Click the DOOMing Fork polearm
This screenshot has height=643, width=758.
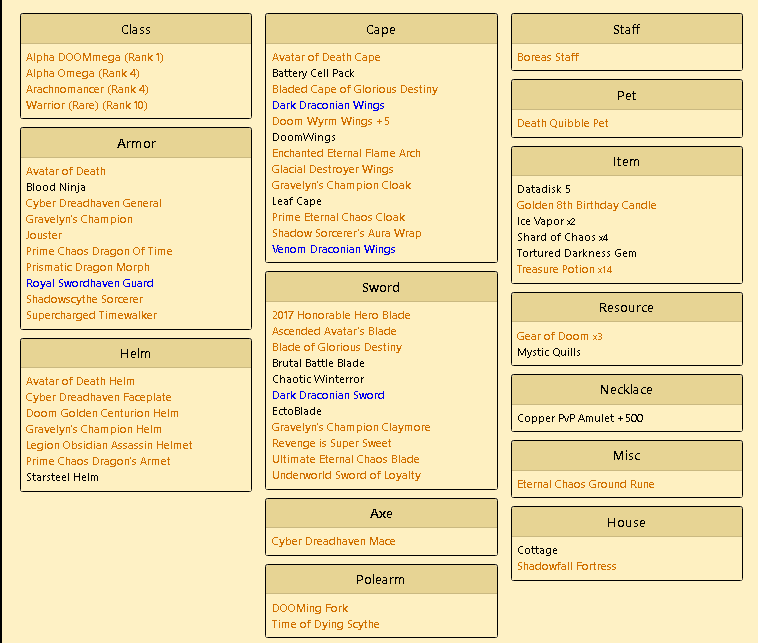[x=310, y=608]
